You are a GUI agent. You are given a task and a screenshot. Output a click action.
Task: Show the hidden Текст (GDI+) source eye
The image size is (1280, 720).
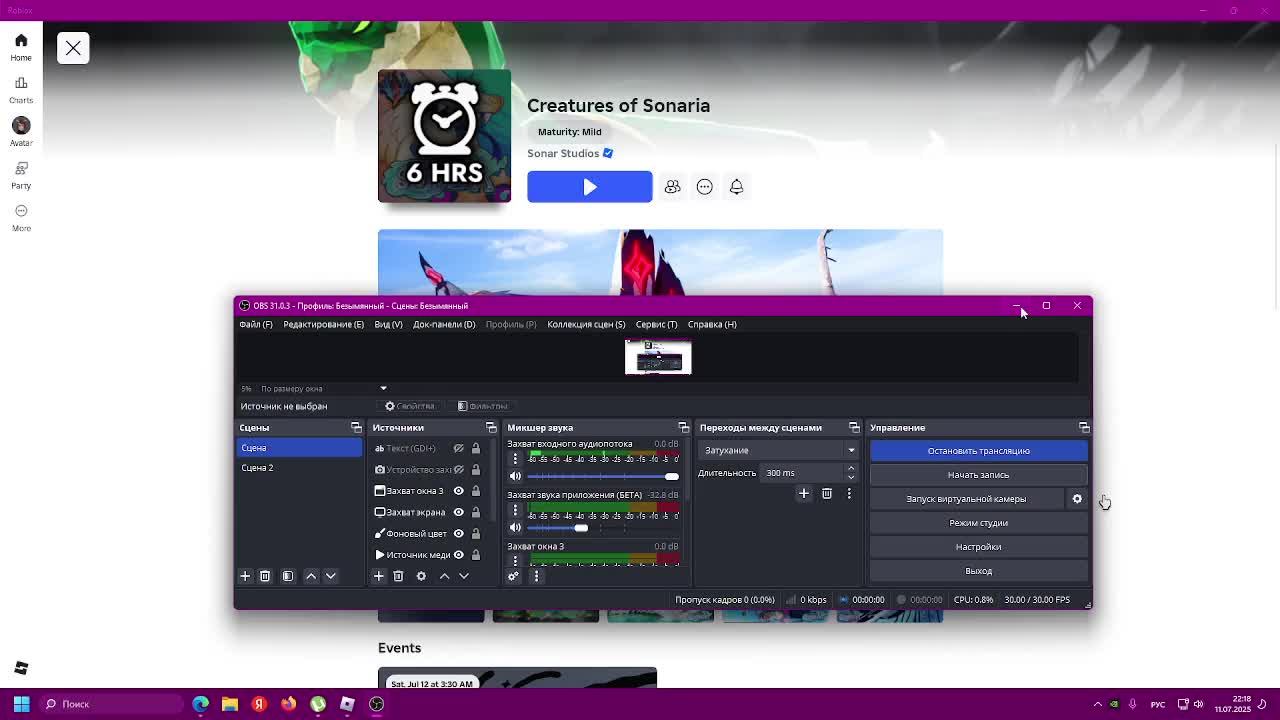tap(459, 448)
